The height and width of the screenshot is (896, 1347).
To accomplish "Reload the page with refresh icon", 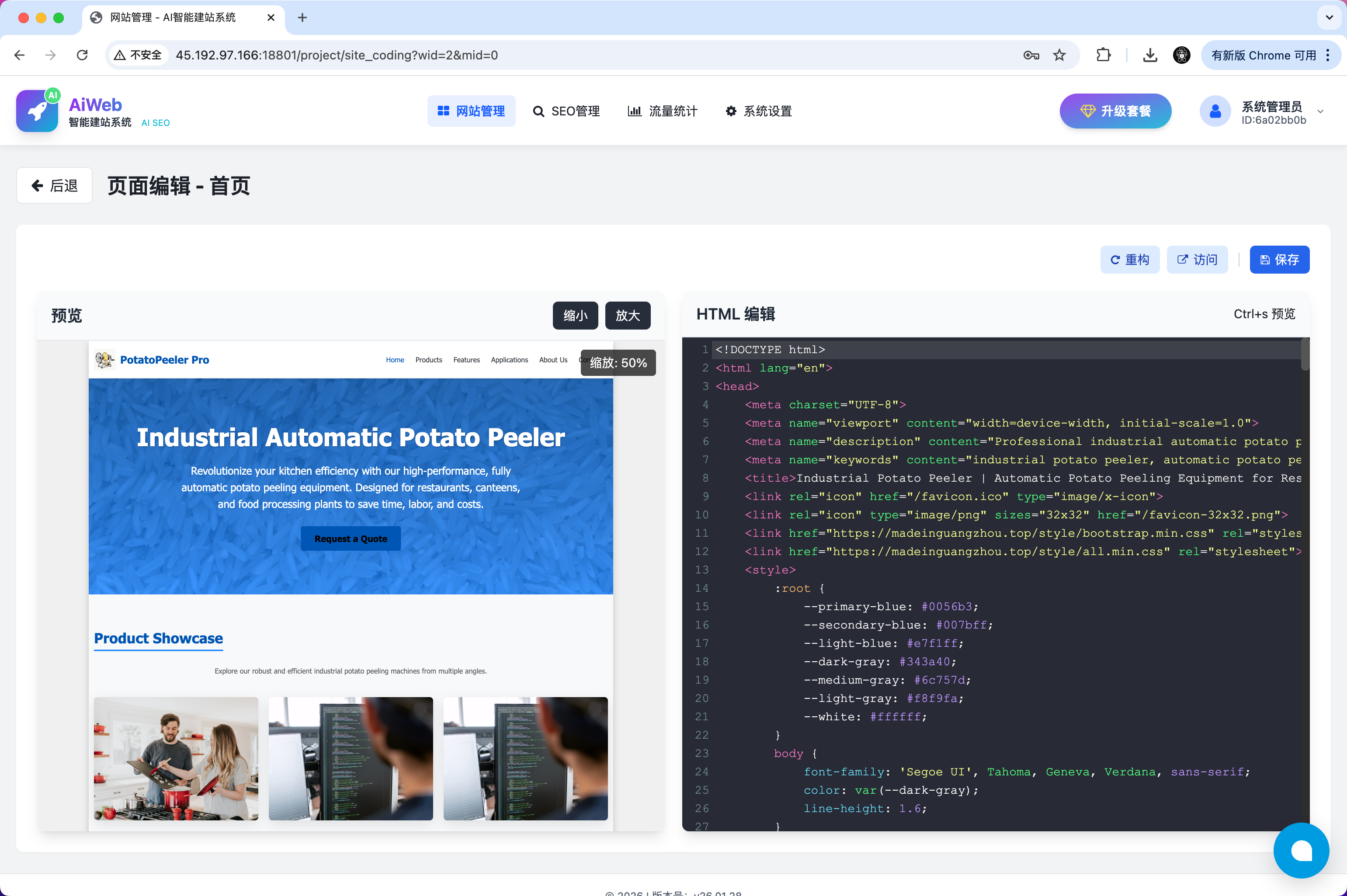I will tap(82, 56).
